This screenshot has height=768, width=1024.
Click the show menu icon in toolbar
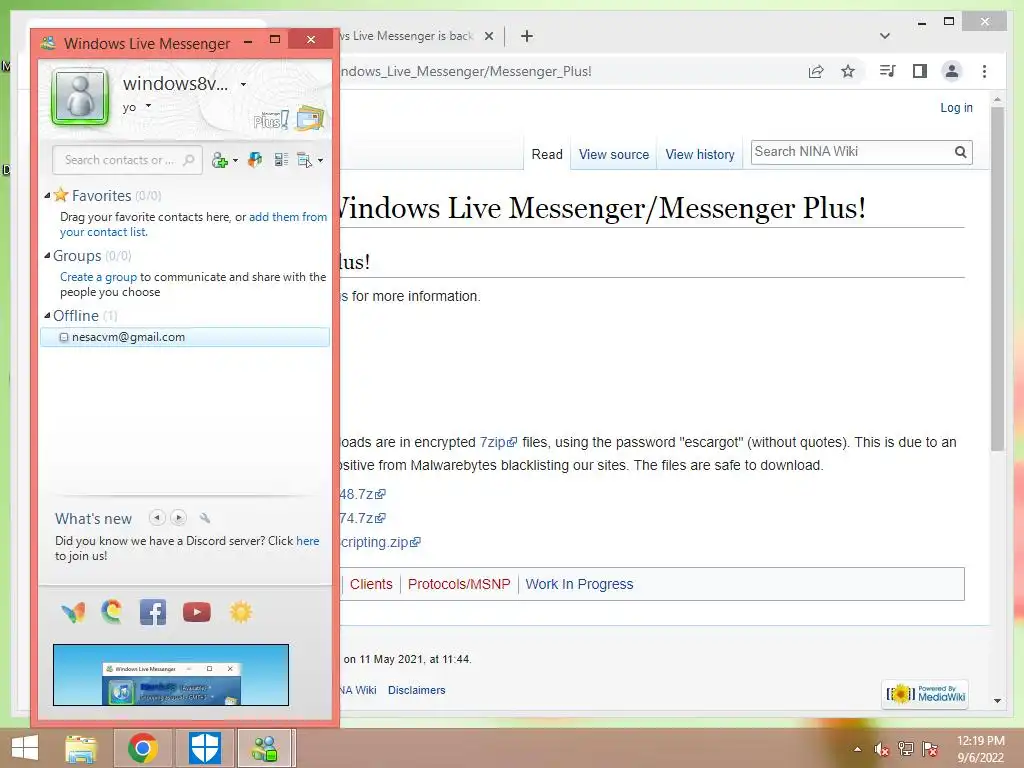(x=304, y=160)
